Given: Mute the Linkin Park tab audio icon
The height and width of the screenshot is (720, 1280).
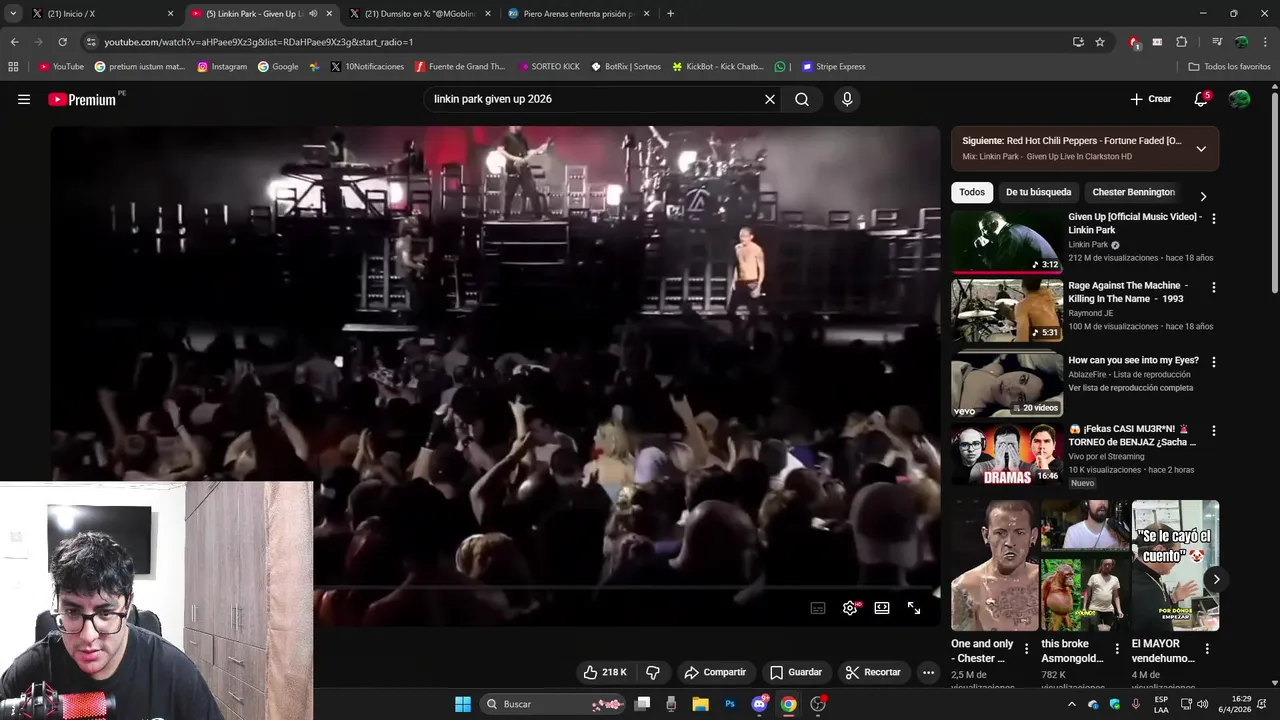Looking at the screenshot, I should pyautogui.click(x=313, y=14).
